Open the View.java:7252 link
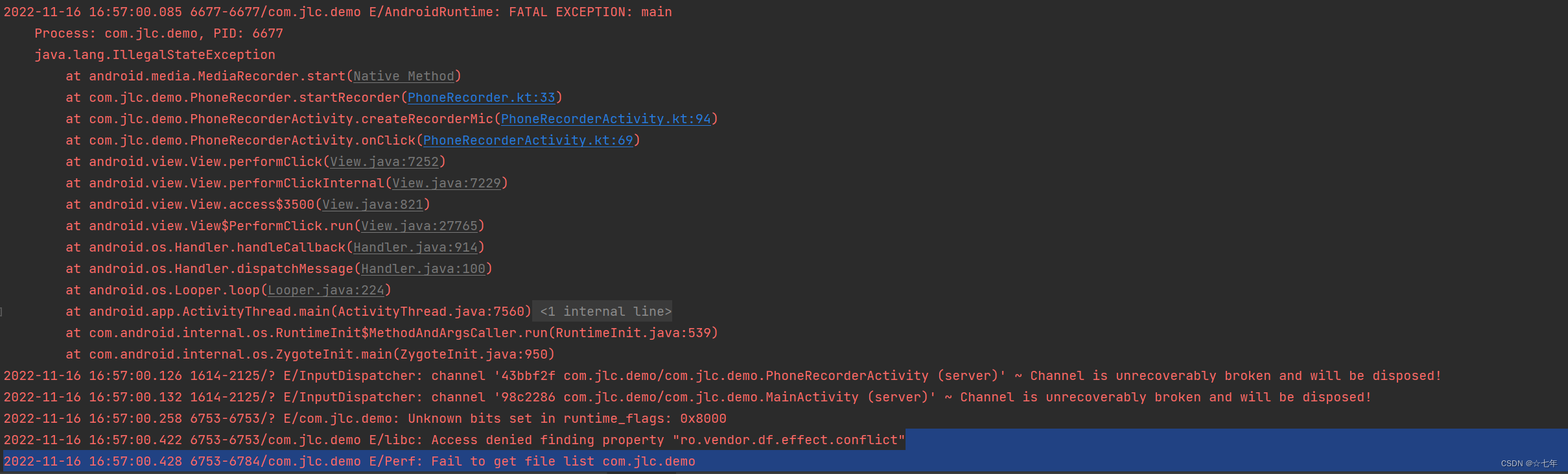Viewport: 1568px width, 474px height. click(384, 161)
